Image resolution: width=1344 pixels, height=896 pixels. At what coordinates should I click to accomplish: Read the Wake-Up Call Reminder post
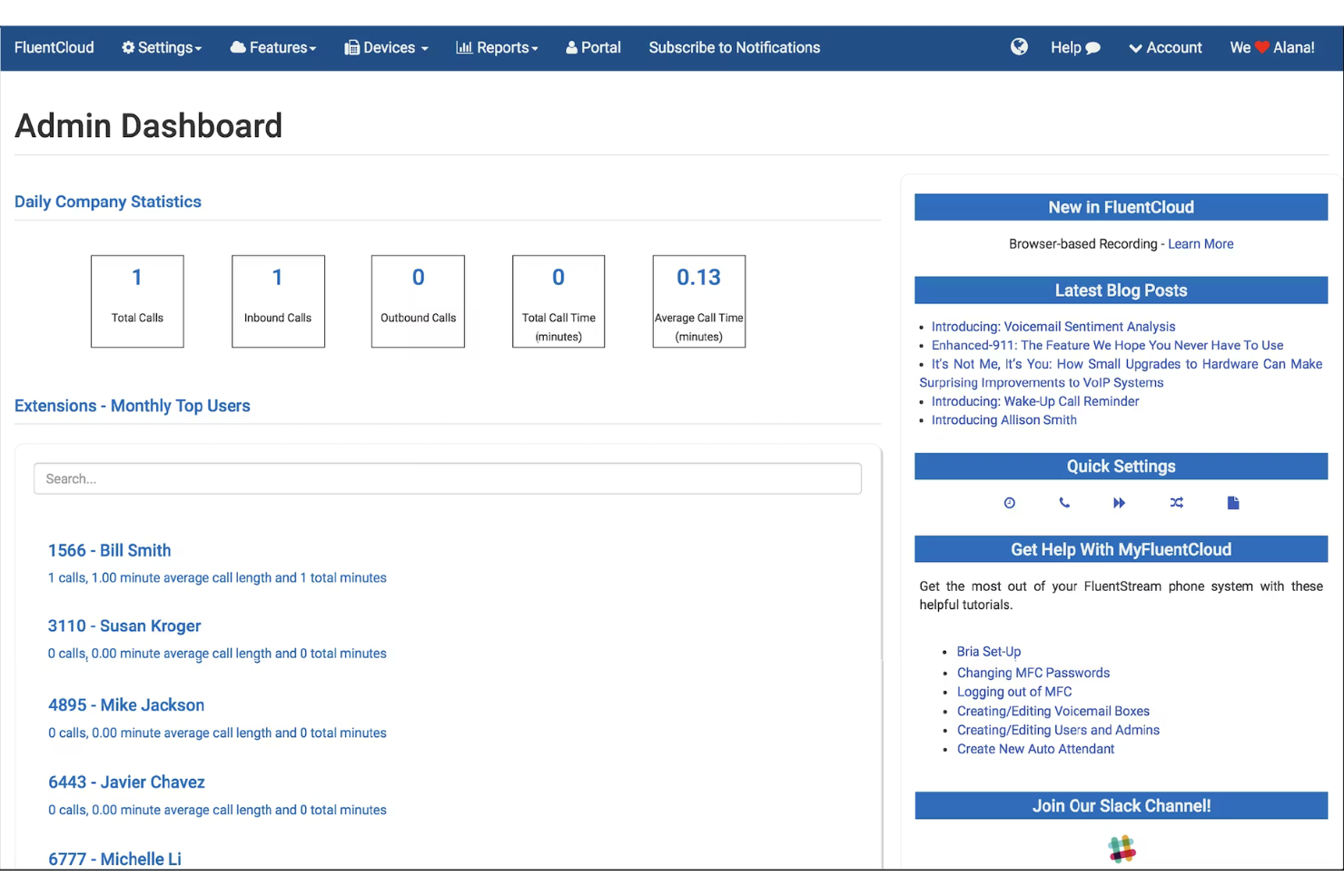click(x=1035, y=401)
